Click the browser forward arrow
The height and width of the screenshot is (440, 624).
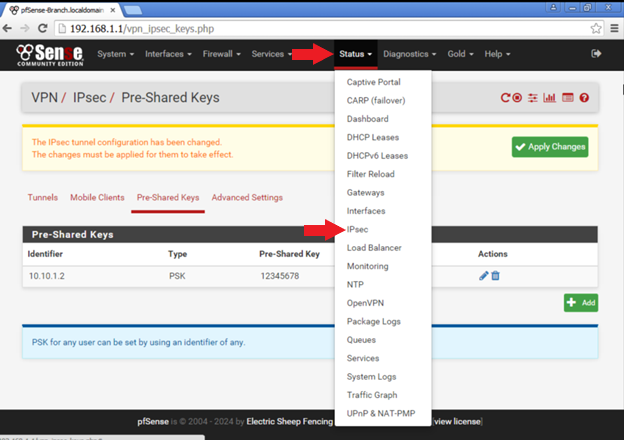click(x=25, y=28)
